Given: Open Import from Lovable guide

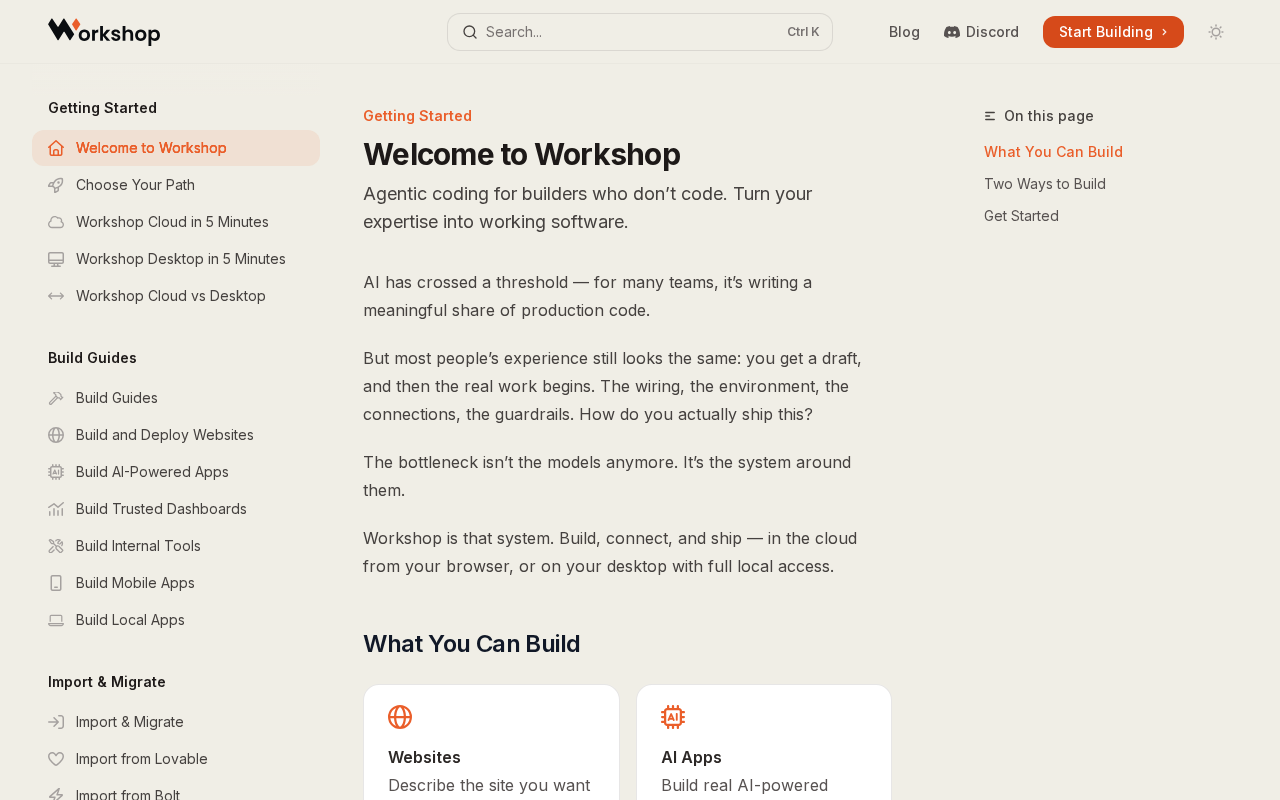Looking at the screenshot, I should click(x=176, y=759).
